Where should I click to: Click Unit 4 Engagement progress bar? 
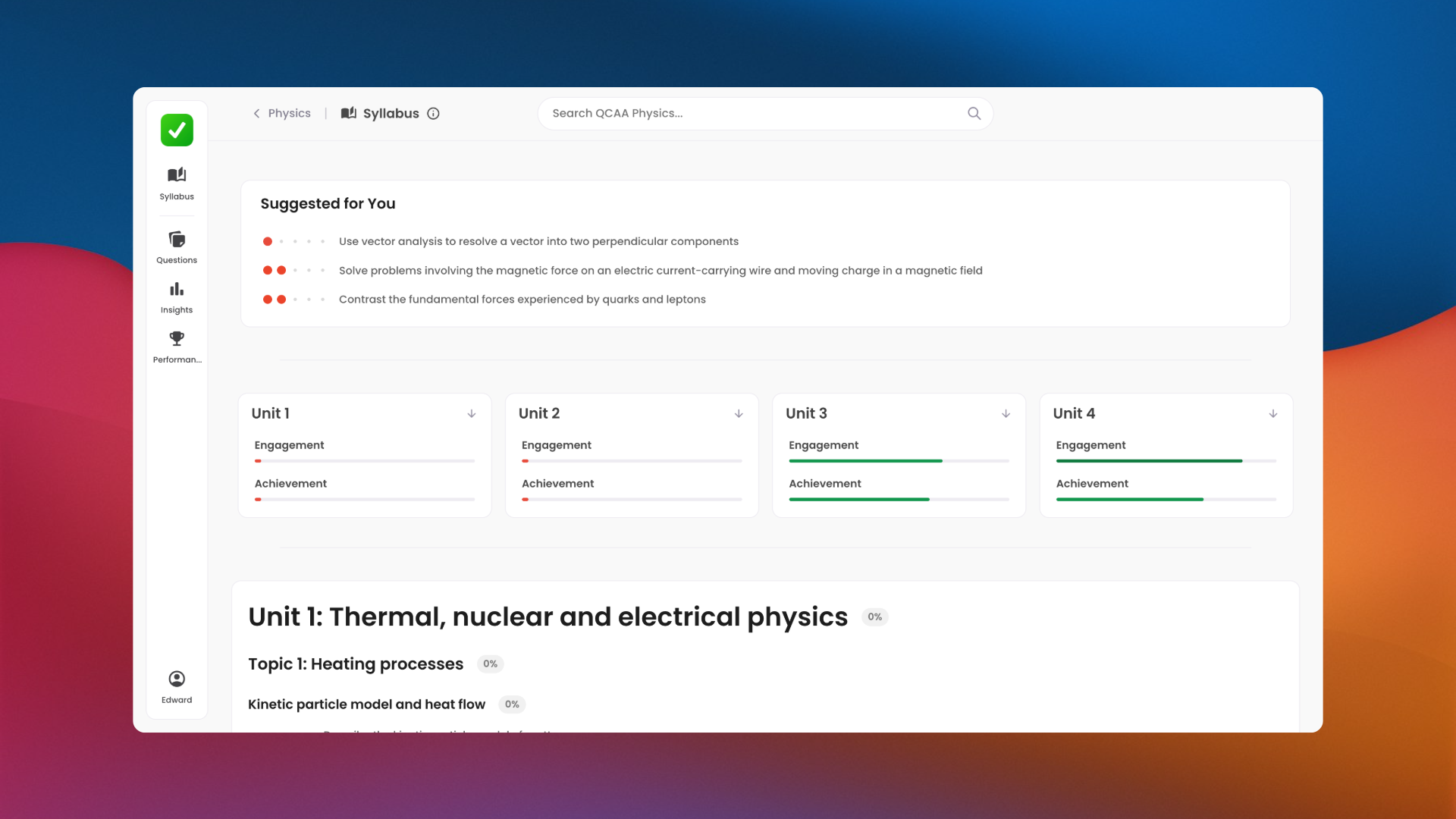point(1166,461)
